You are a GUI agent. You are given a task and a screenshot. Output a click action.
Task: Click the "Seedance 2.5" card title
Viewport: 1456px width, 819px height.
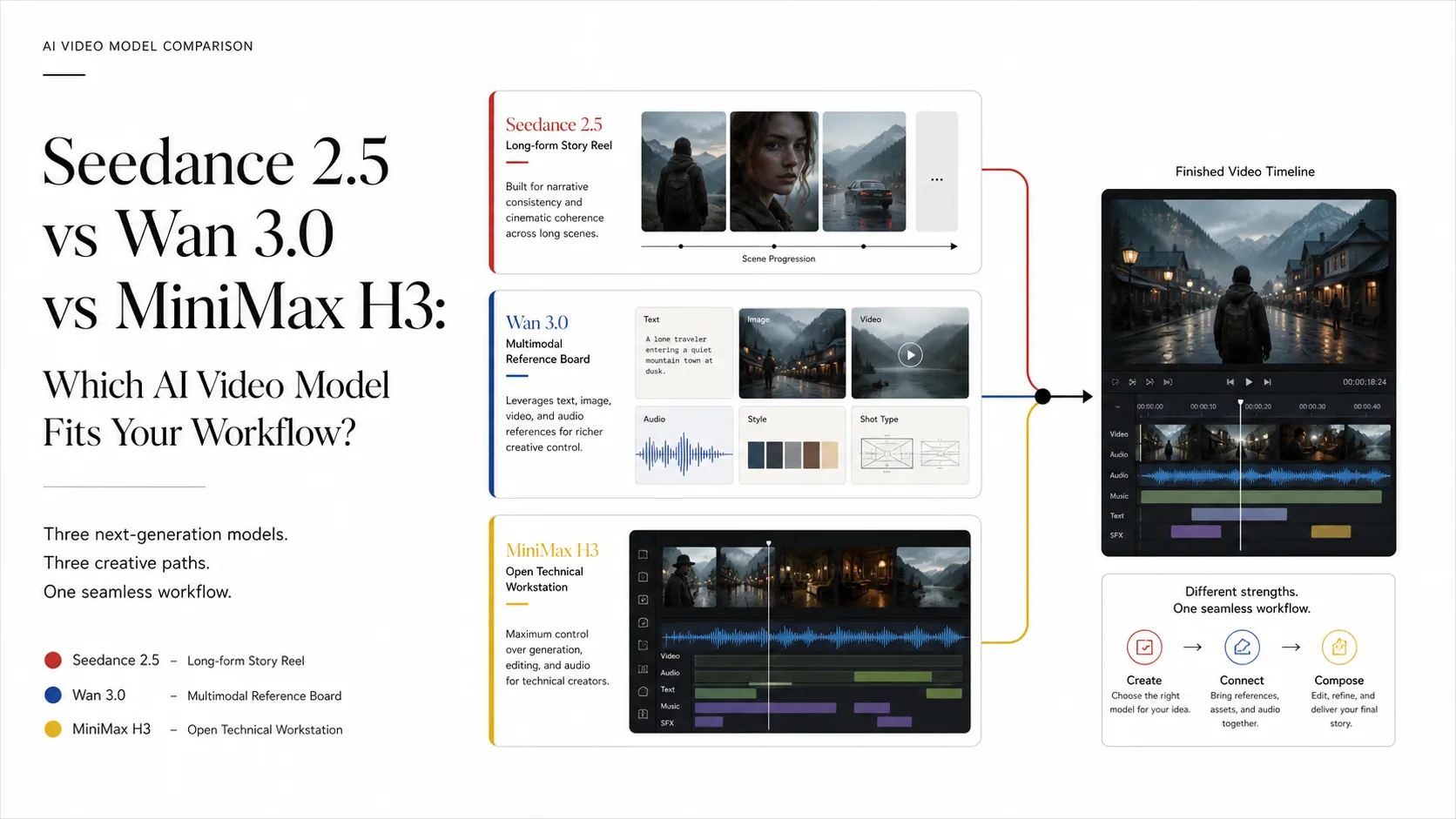coord(554,124)
